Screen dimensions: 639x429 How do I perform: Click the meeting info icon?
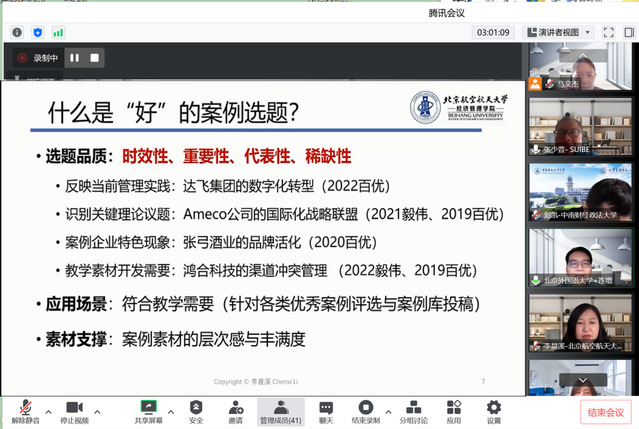coord(17,32)
